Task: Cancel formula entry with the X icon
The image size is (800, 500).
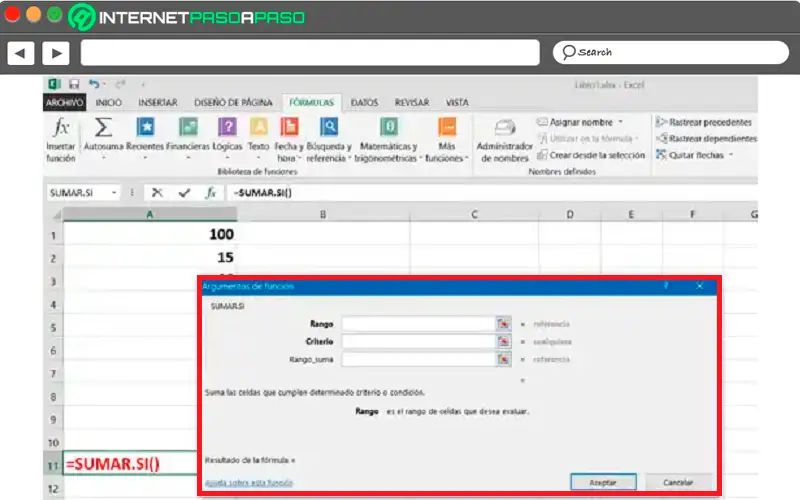Action: click(157, 192)
